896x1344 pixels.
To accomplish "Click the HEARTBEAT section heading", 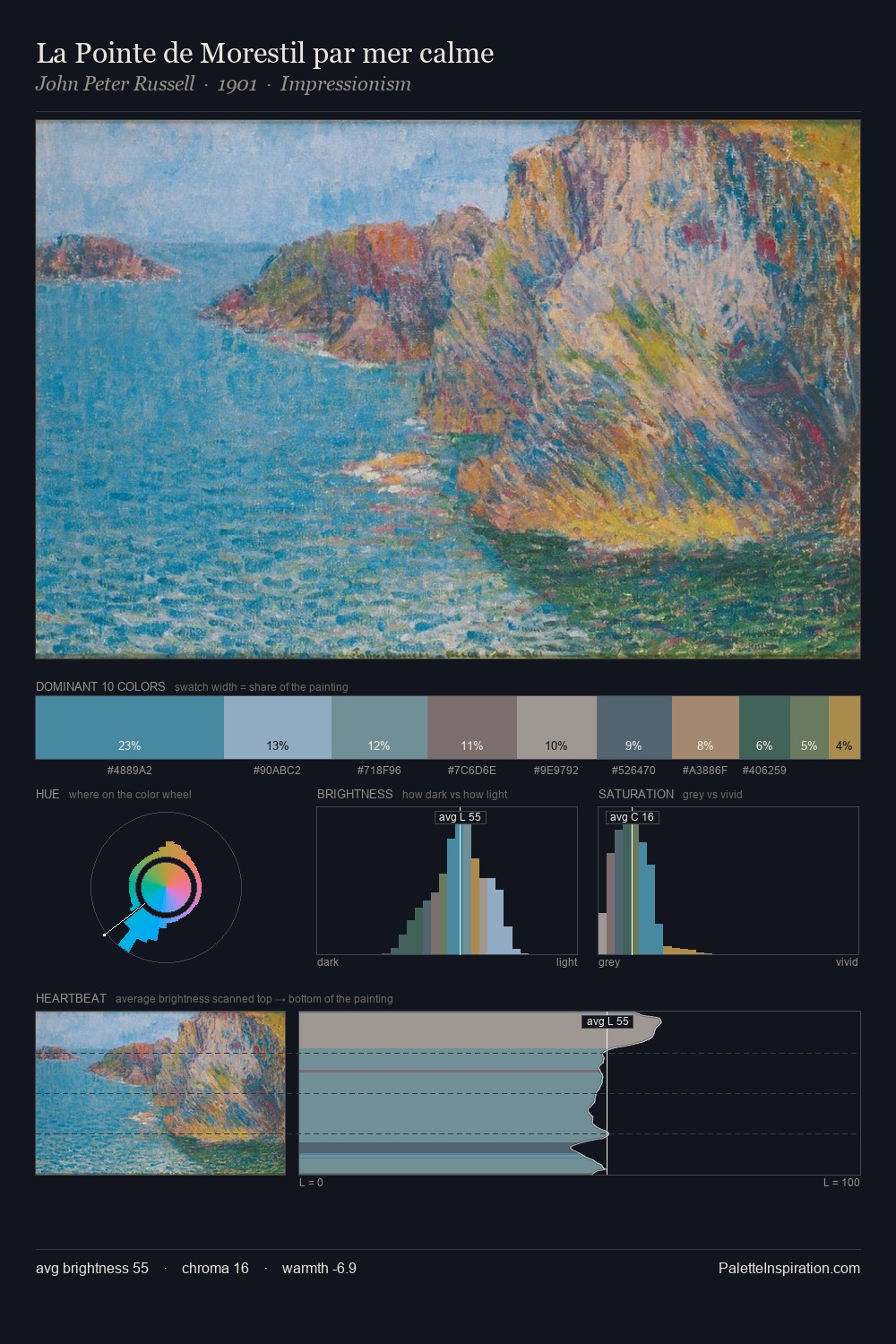I will pyautogui.click(x=71, y=998).
